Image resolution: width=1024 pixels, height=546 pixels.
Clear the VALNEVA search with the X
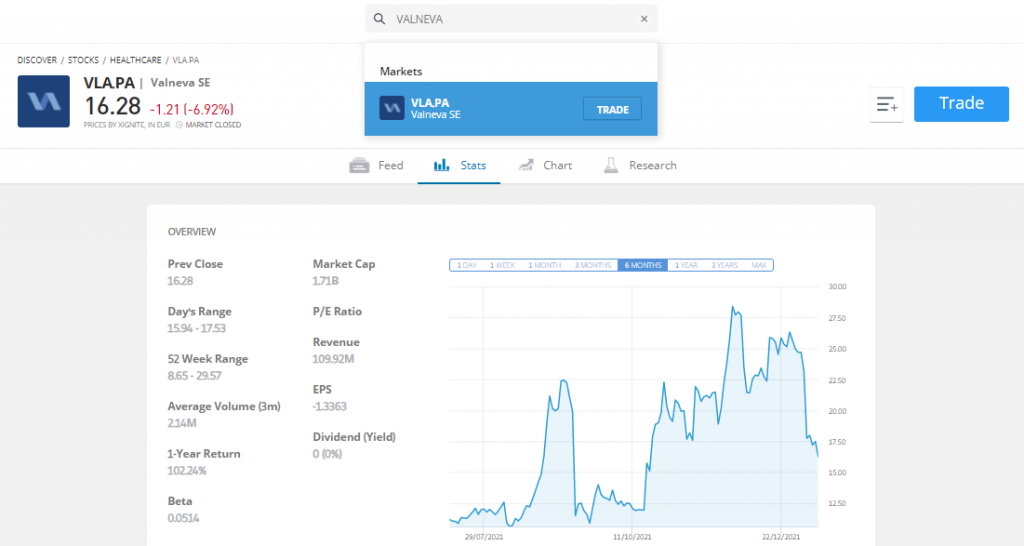pos(644,19)
